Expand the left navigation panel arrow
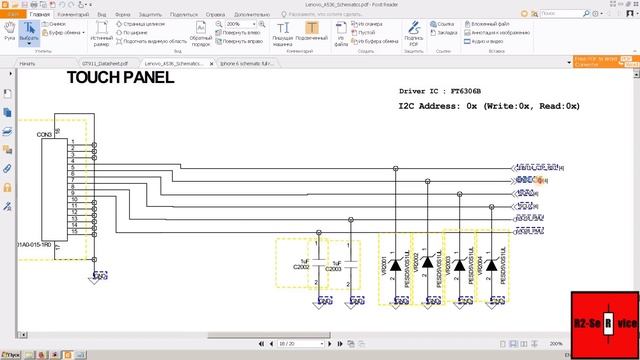The image size is (640, 360). click(x=10, y=74)
